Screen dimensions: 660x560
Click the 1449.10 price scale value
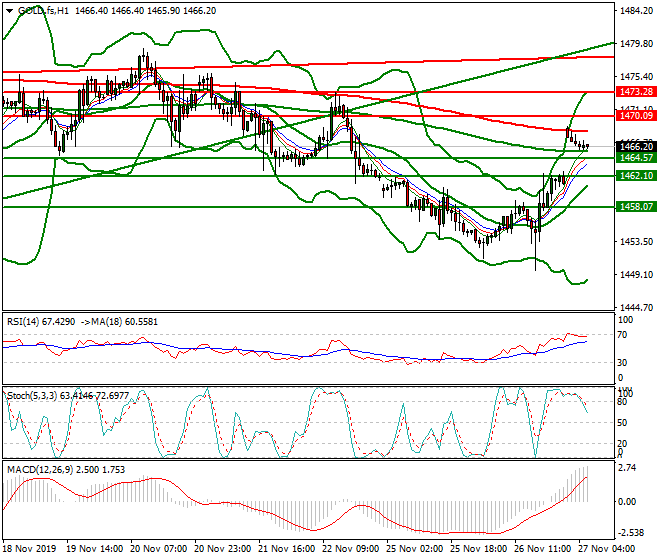coord(636,275)
